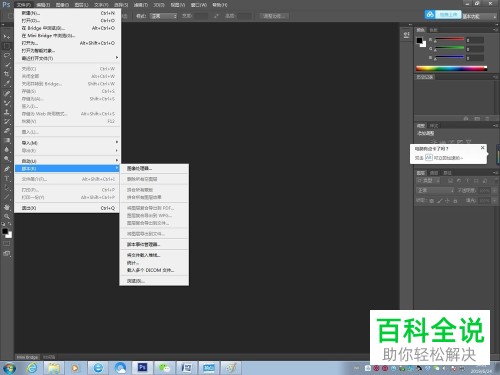
Task: Open the Window menu in menu bar
Action: [x=199, y=5]
